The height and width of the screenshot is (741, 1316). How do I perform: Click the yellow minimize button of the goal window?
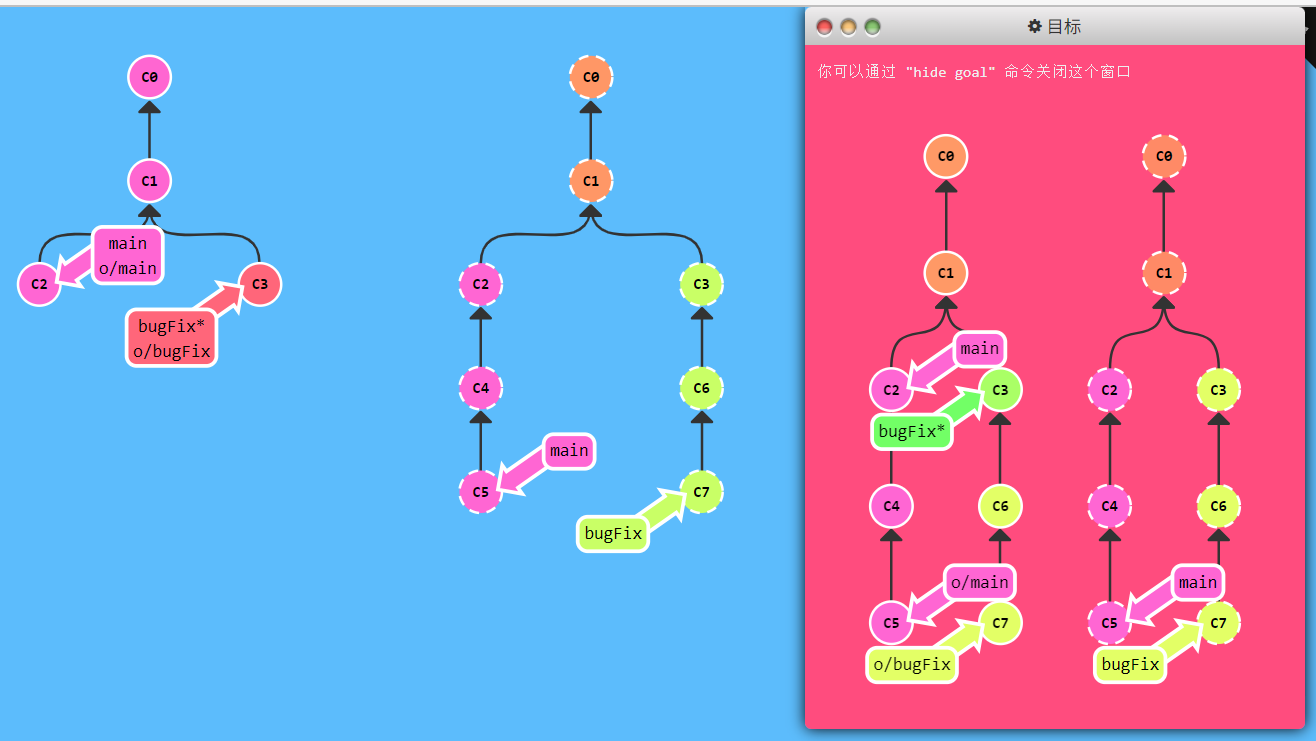point(849,27)
